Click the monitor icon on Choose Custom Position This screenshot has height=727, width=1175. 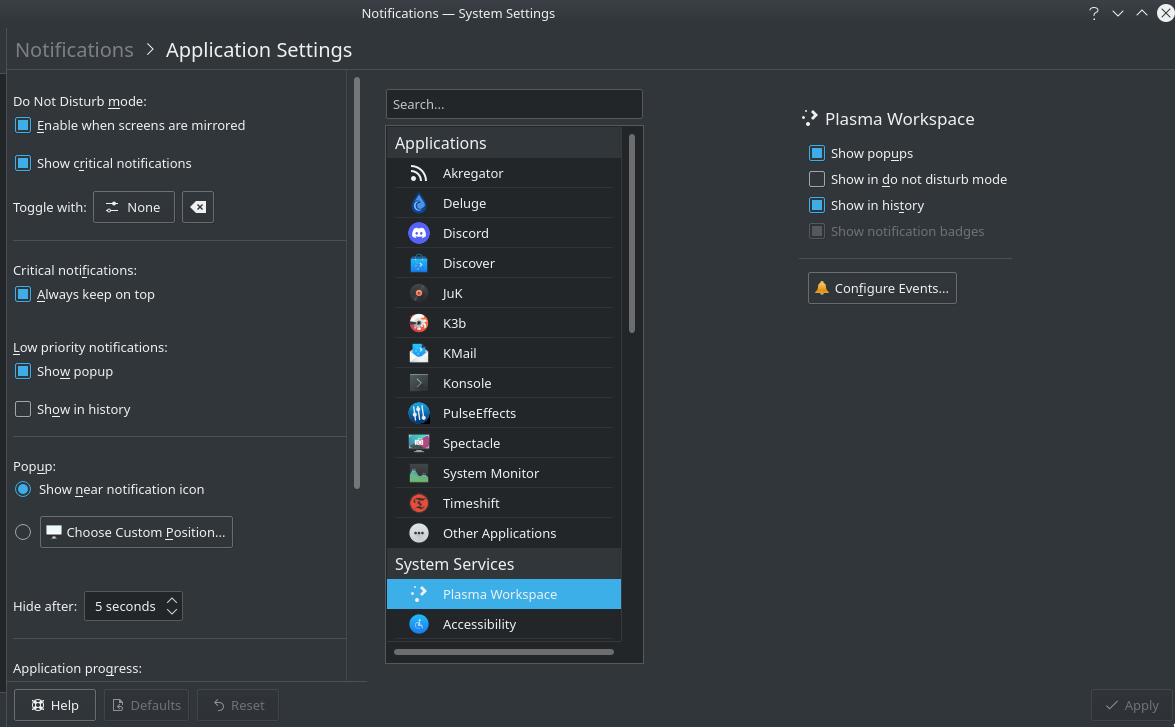point(54,532)
